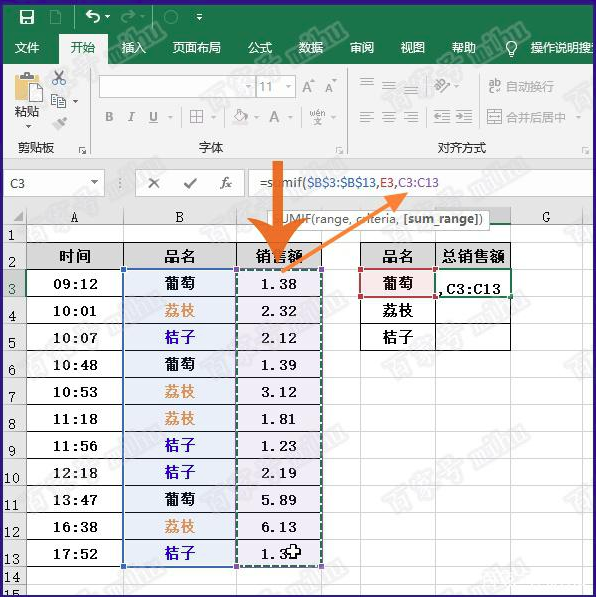Click the Copy icon
The image size is (596, 597).
[58, 101]
